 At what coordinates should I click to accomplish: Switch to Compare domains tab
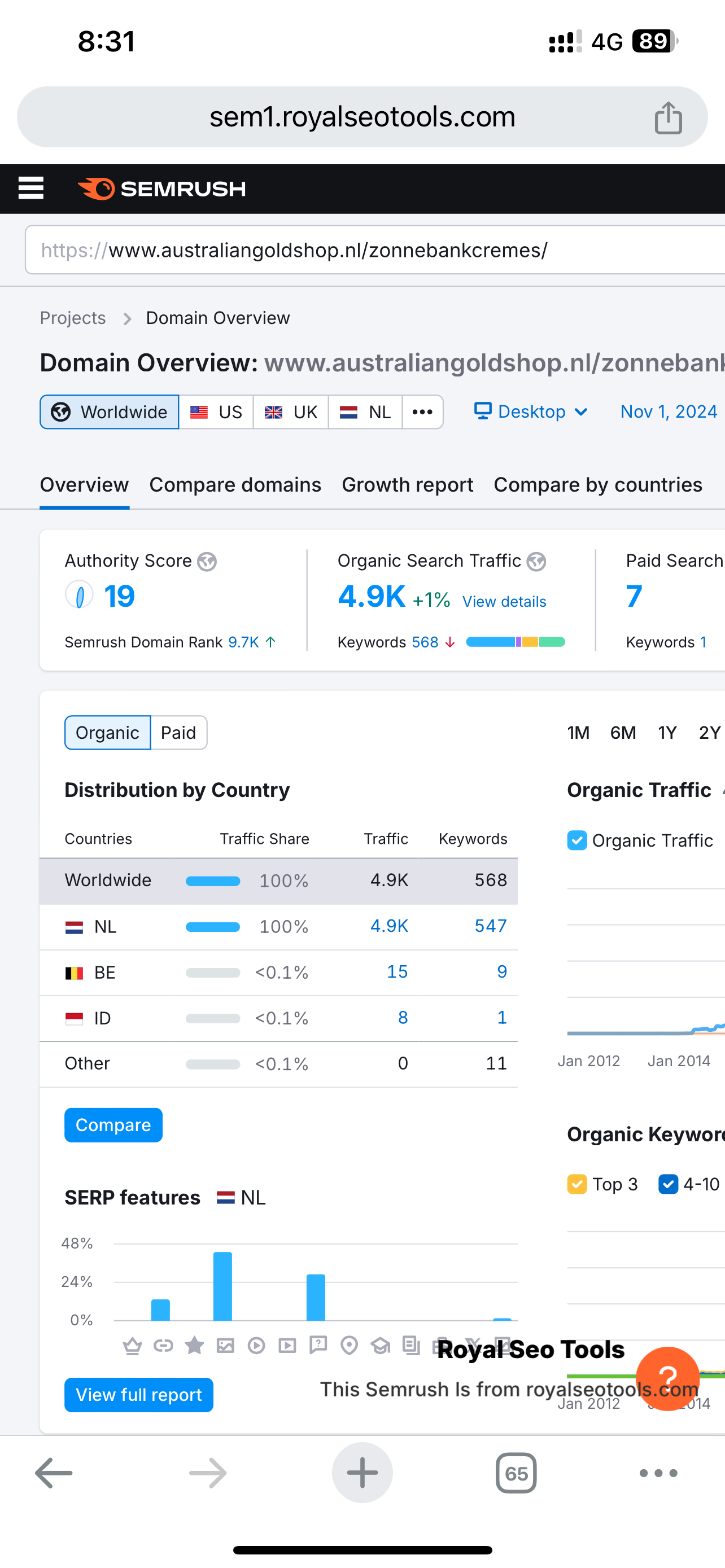pyautogui.click(x=235, y=485)
